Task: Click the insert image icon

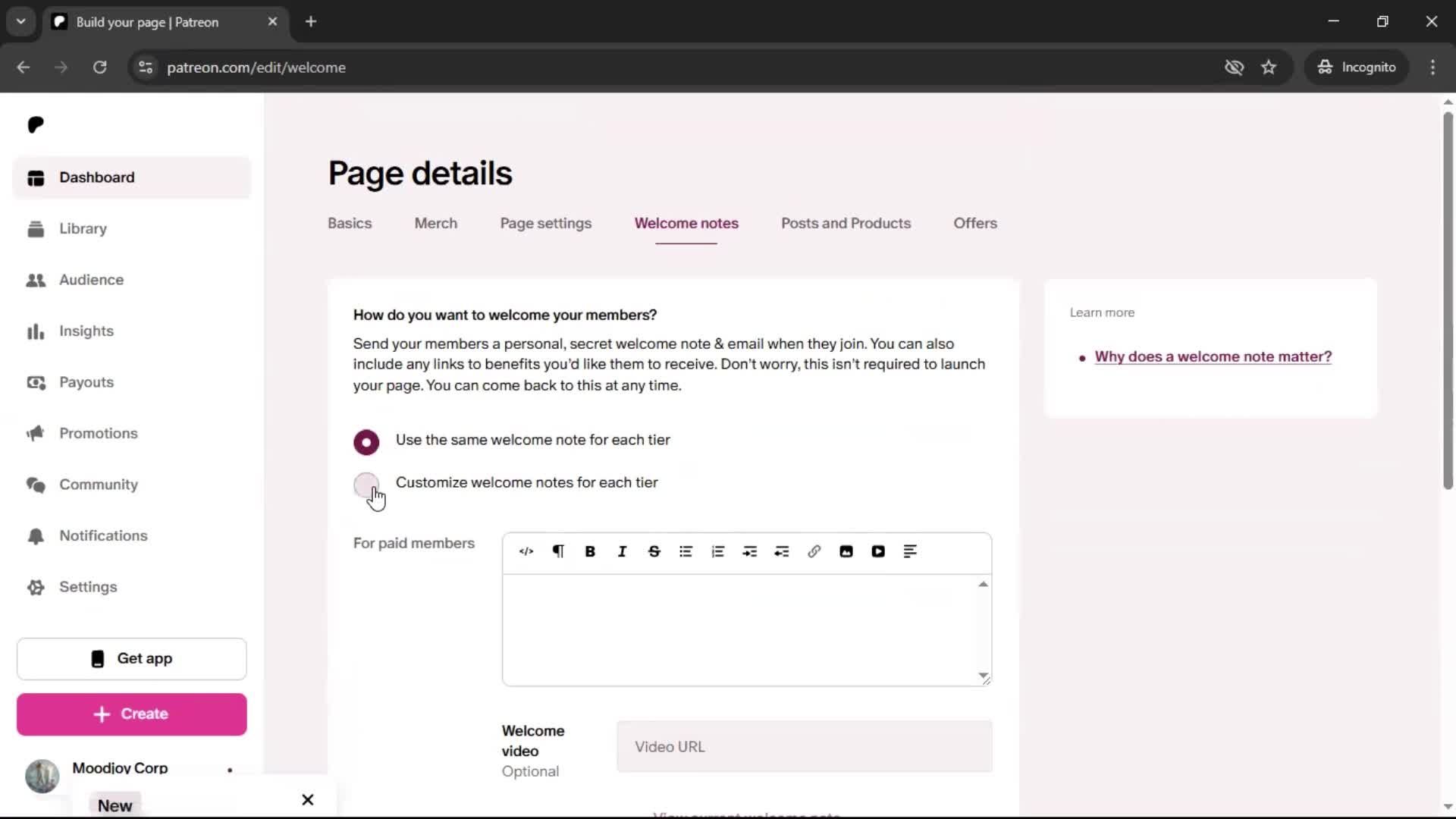Action: (846, 552)
